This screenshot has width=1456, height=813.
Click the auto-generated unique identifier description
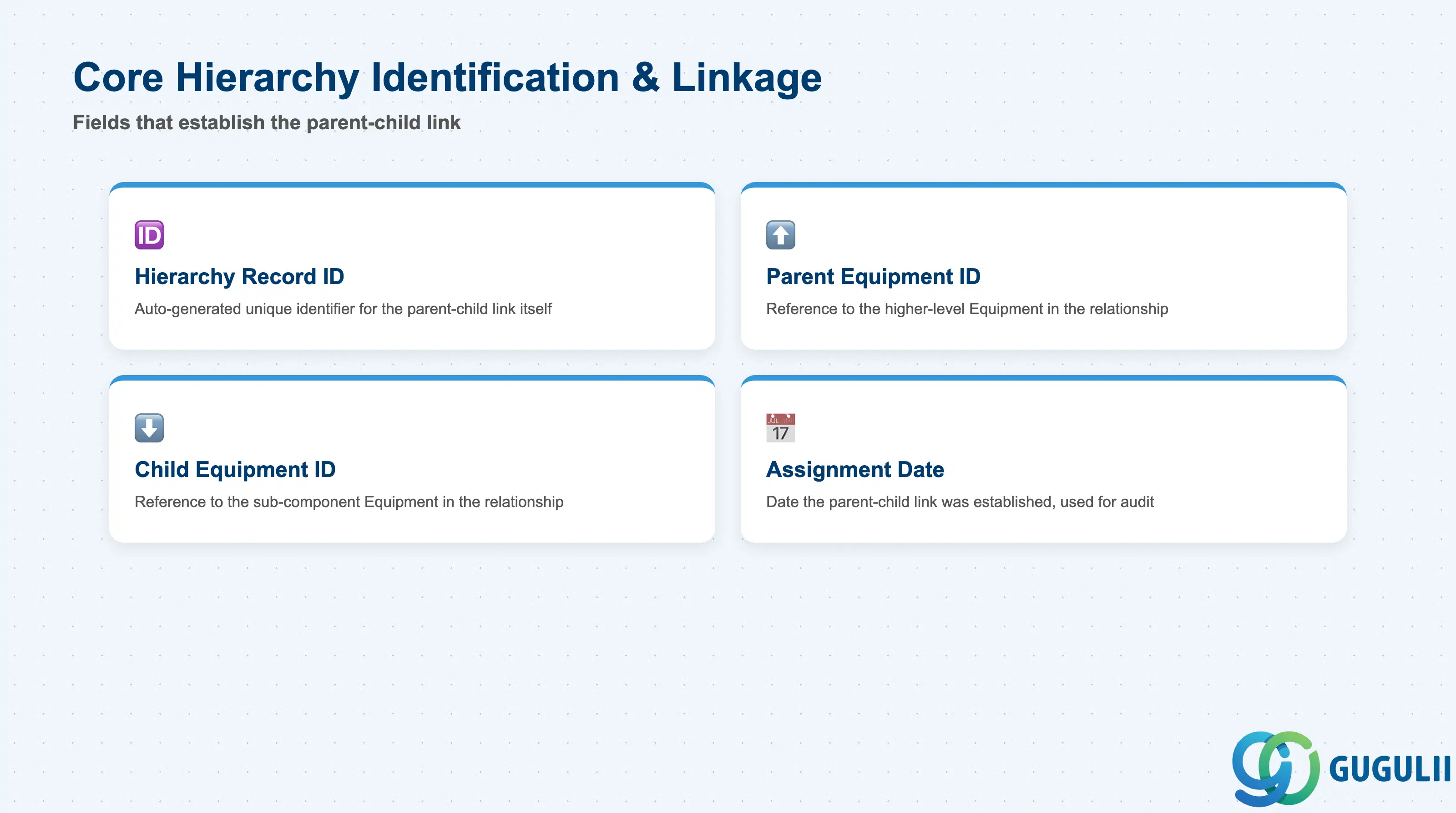(343, 309)
